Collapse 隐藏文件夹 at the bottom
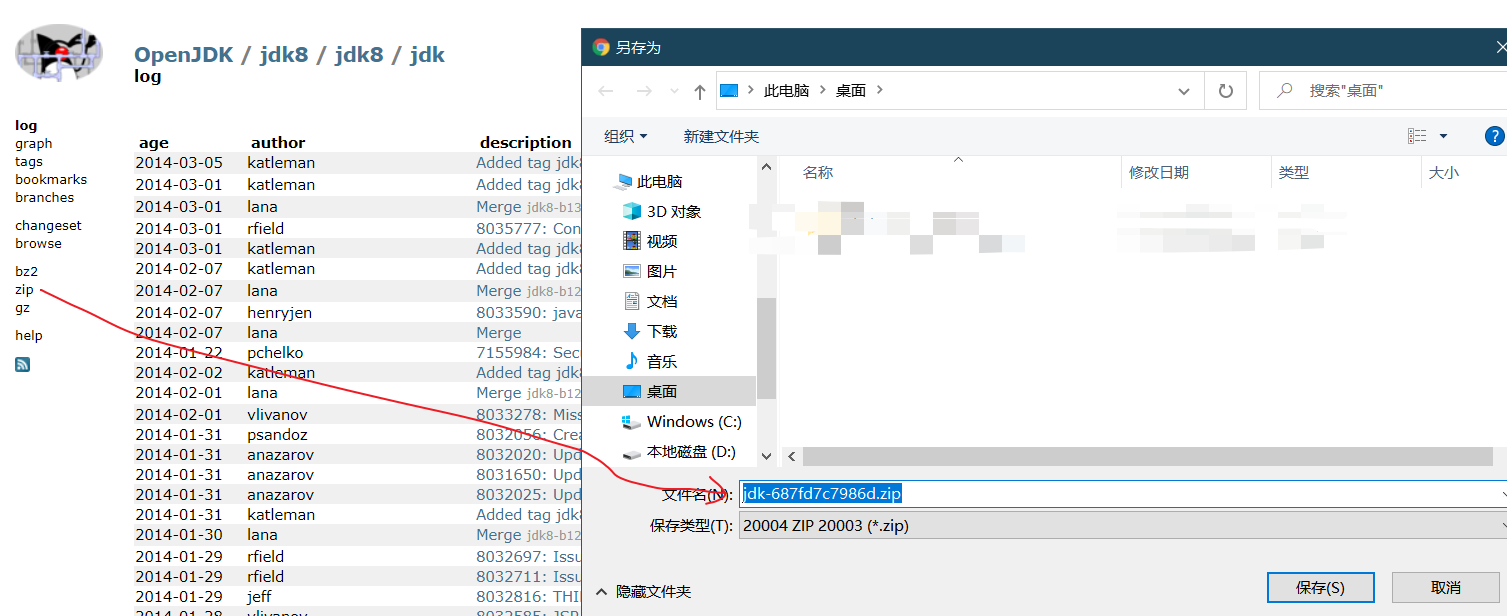 click(643, 590)
